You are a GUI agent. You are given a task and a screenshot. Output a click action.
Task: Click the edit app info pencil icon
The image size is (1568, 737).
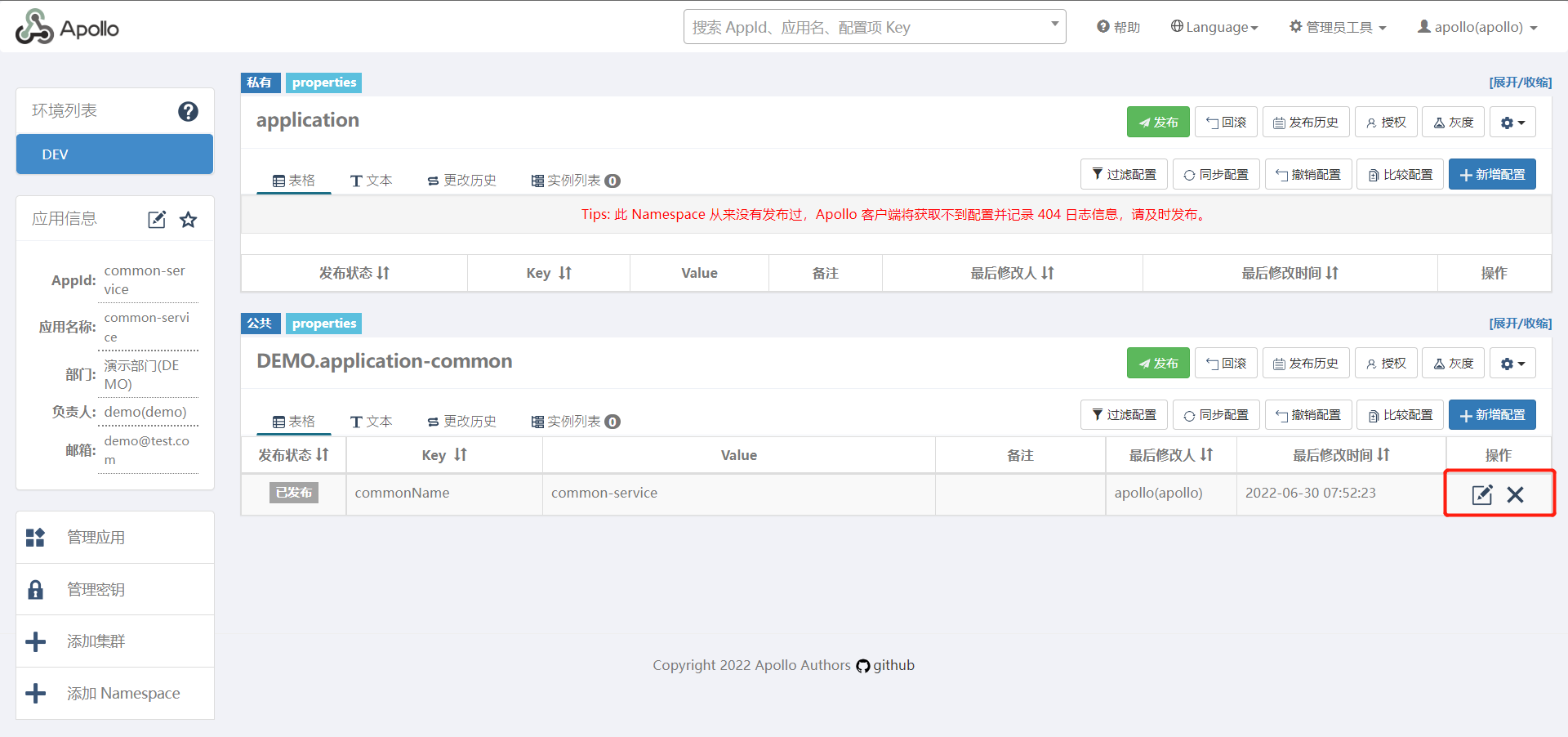[157, 219]
